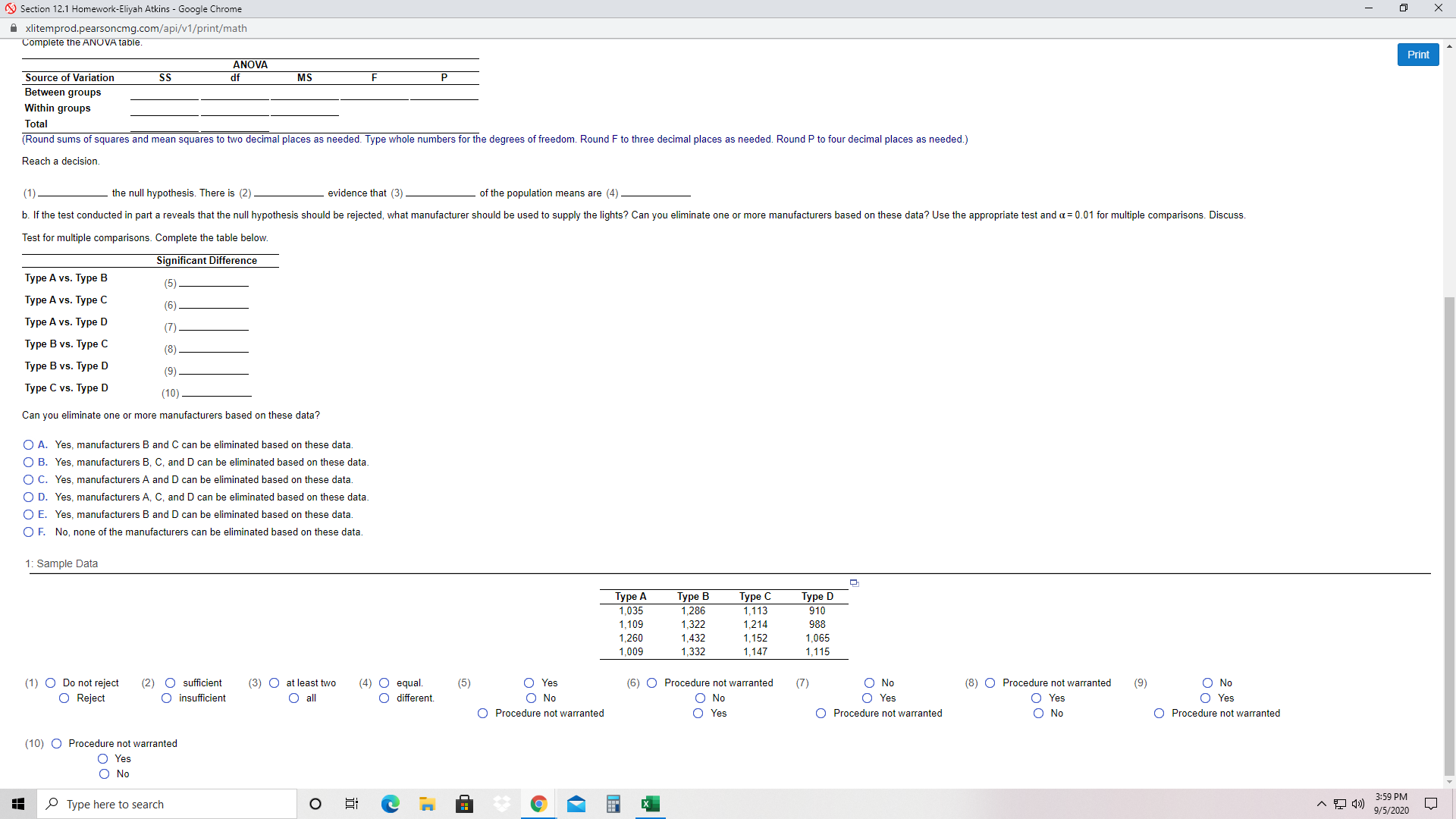This screenshot has height=819, width=1456.
Task: Open the notification center icon
Action: click(x=1431, y=804)
